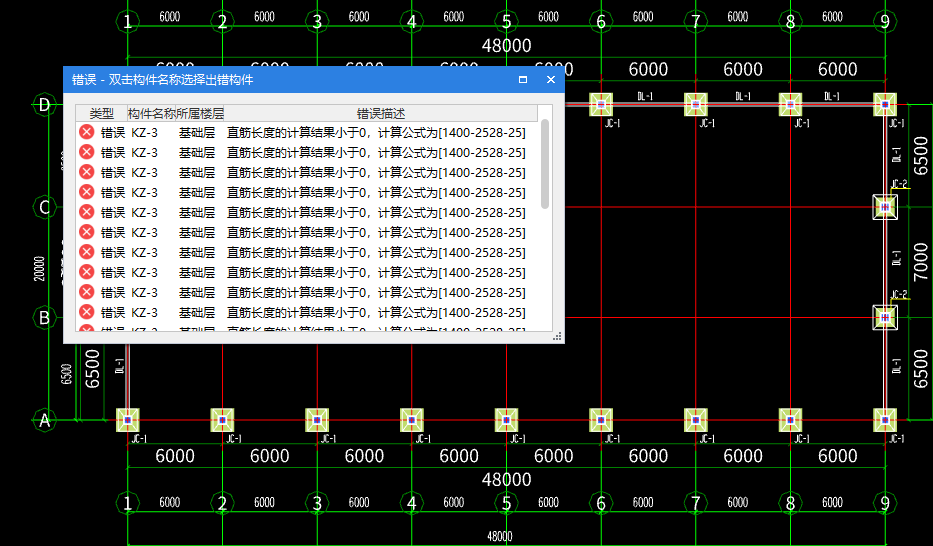This screenshot has width=933, height=546.
Task: Select axis bubble D on left side
Action: (44, 105)
